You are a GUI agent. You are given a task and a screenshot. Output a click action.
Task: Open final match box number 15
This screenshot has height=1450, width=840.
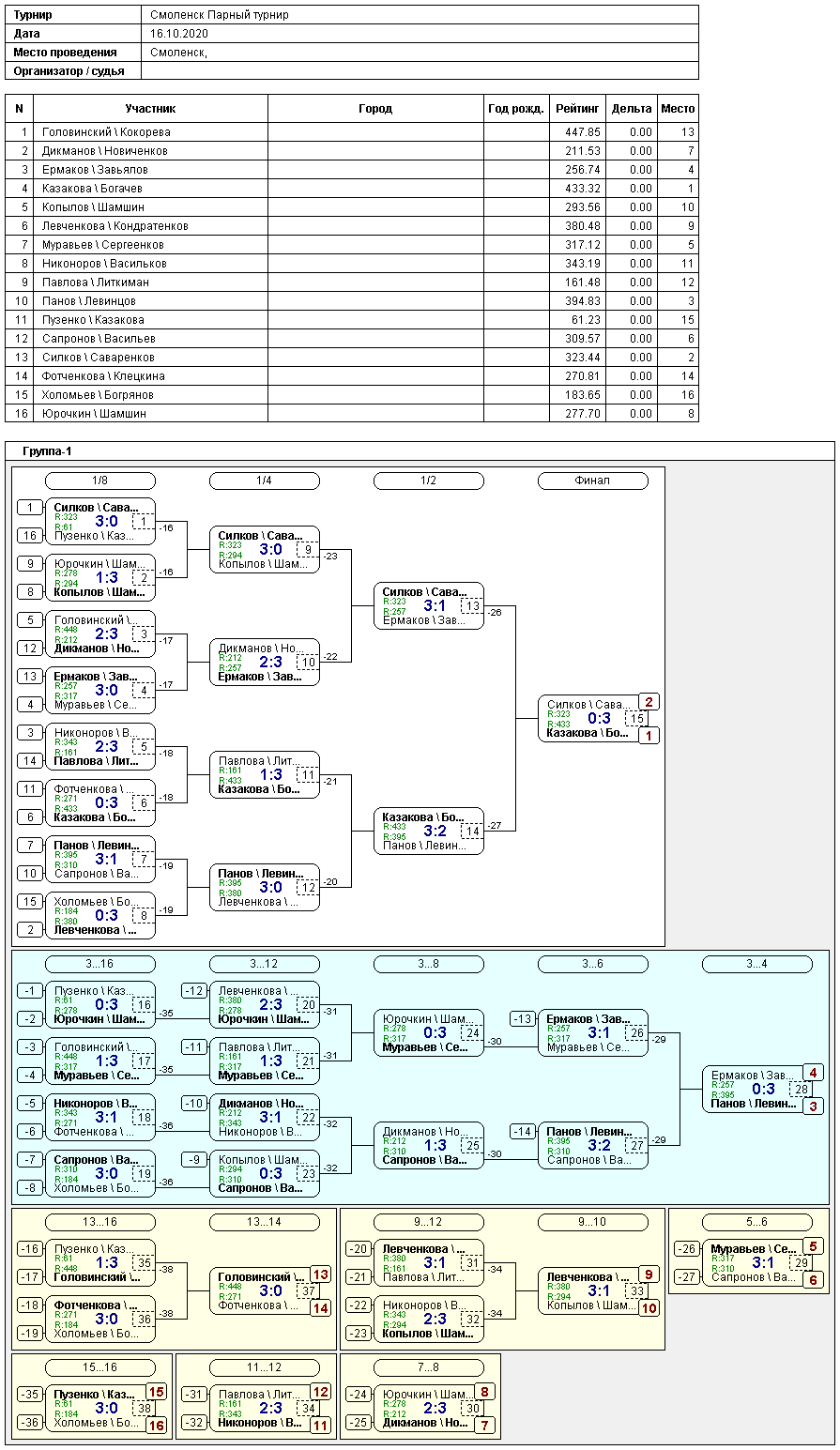tap(637, 719)
